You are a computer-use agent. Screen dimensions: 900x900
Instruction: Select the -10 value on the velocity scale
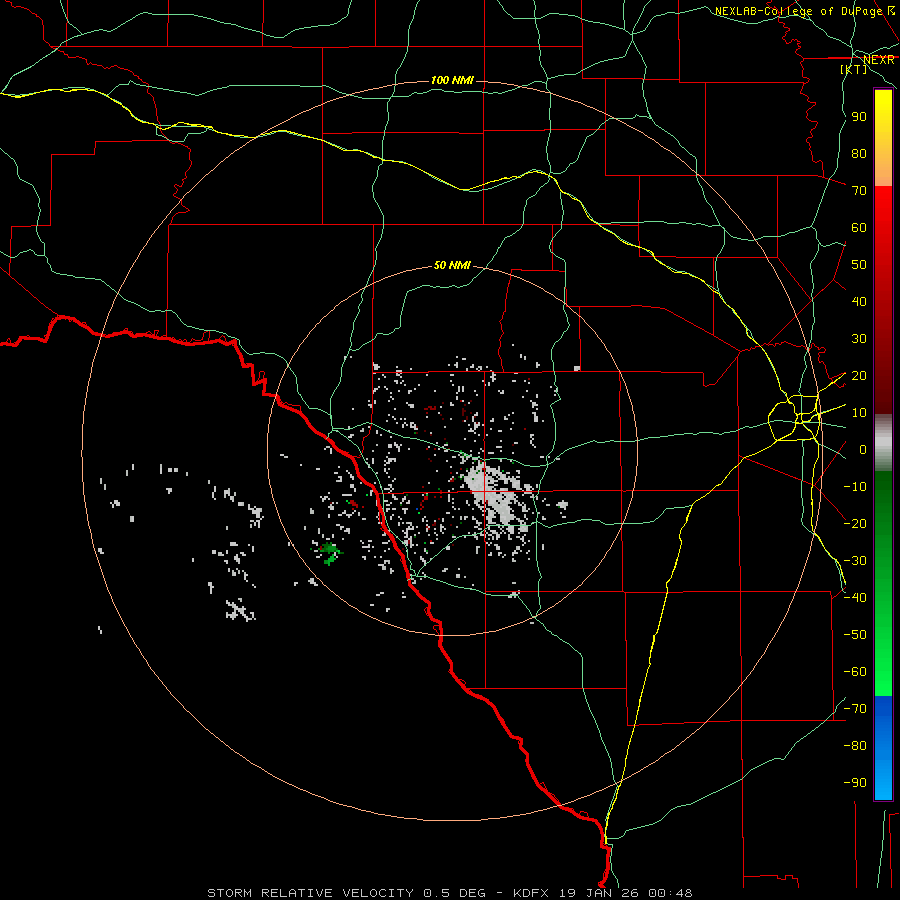[855, 487]
